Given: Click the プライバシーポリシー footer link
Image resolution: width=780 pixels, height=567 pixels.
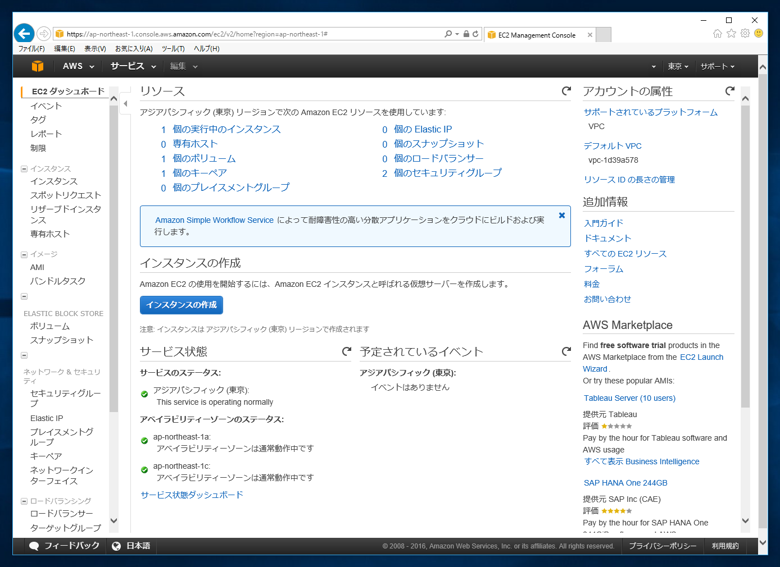Looking at the screenshot, I should pos(663,546).
